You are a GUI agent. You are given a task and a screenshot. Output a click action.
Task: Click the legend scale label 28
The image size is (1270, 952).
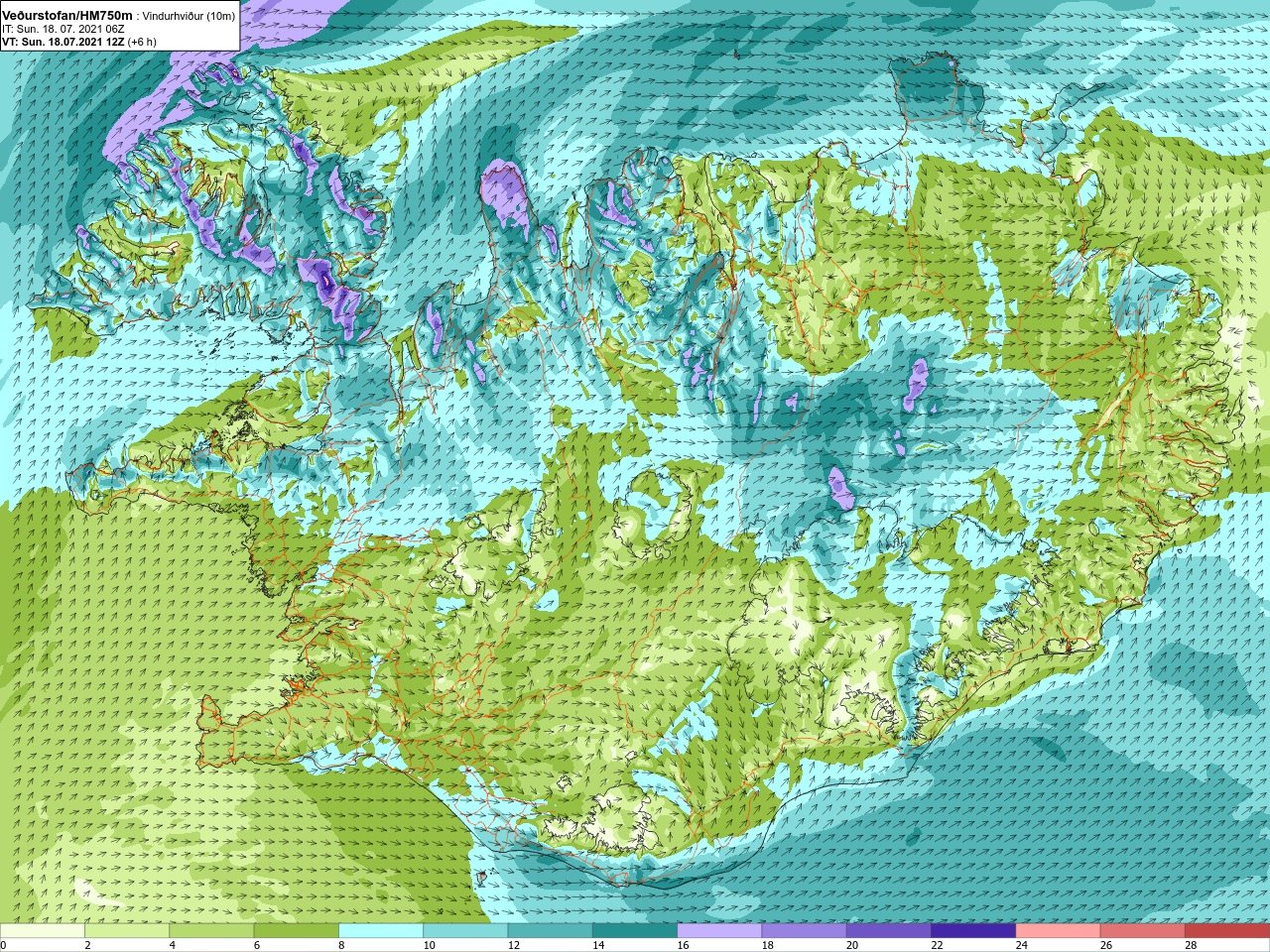click(x=1191, y=945)
